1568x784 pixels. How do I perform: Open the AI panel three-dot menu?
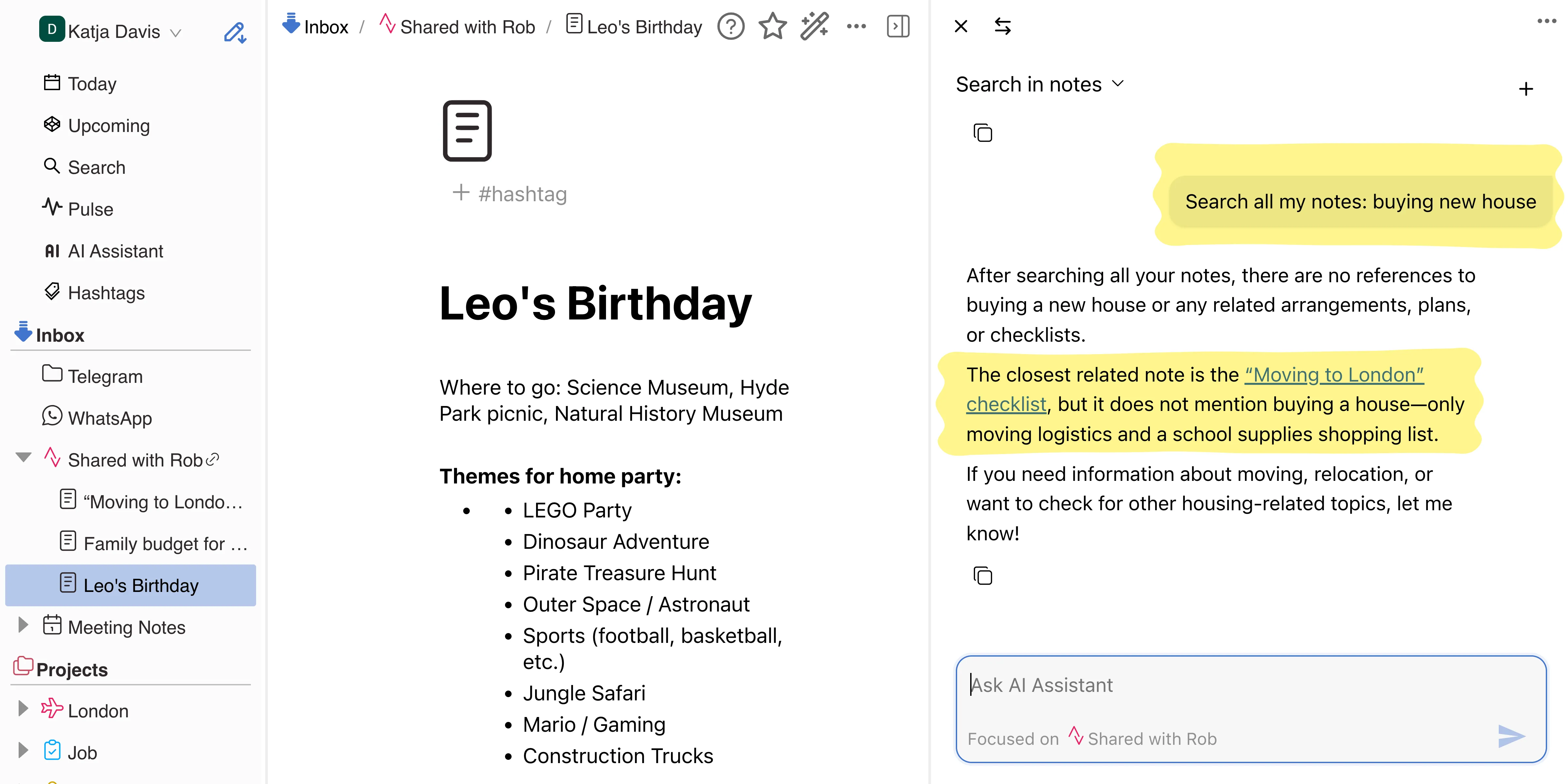[1546, 21]
